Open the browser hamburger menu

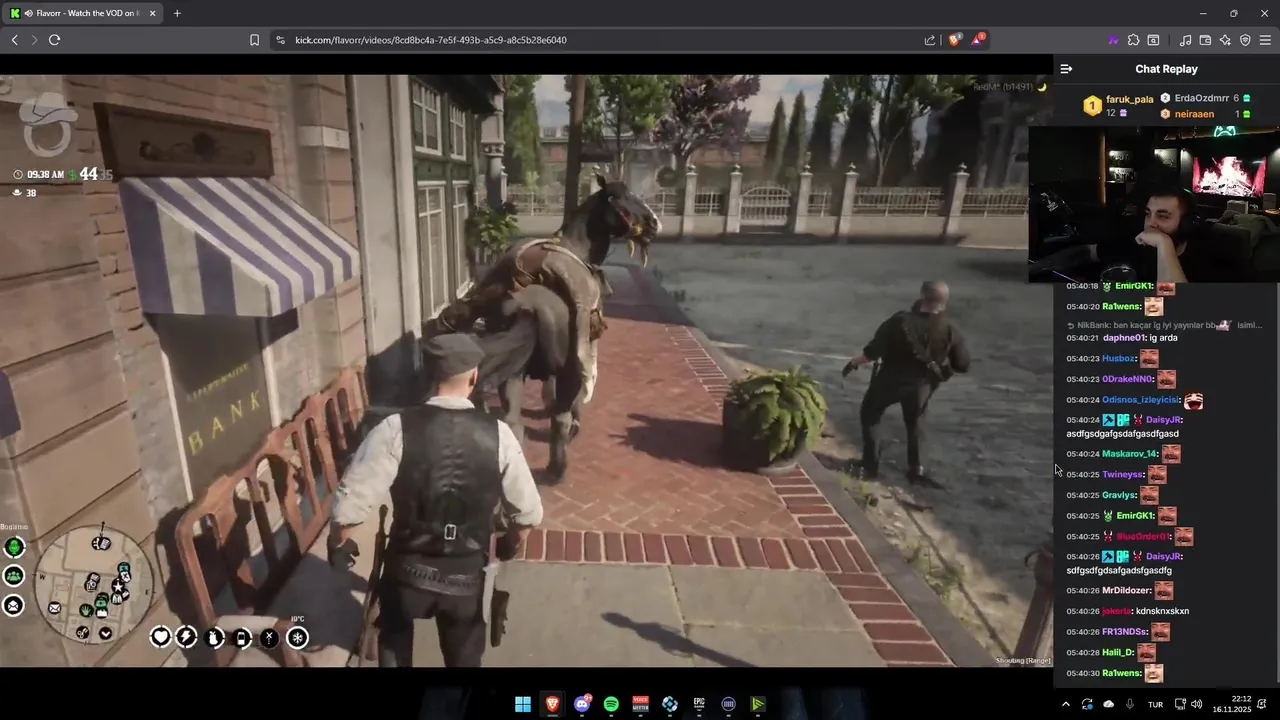click(1265, 40)
